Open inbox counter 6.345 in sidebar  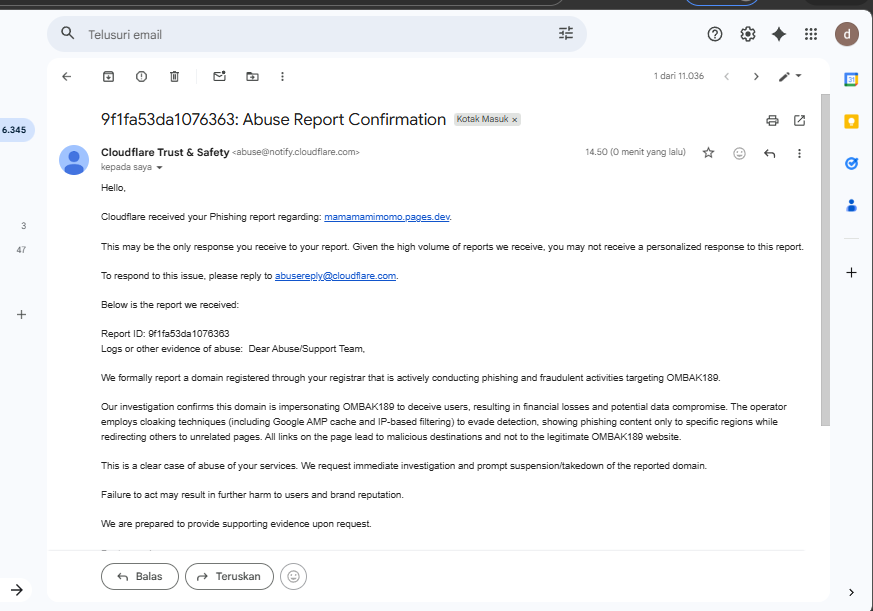coord(14,130)
